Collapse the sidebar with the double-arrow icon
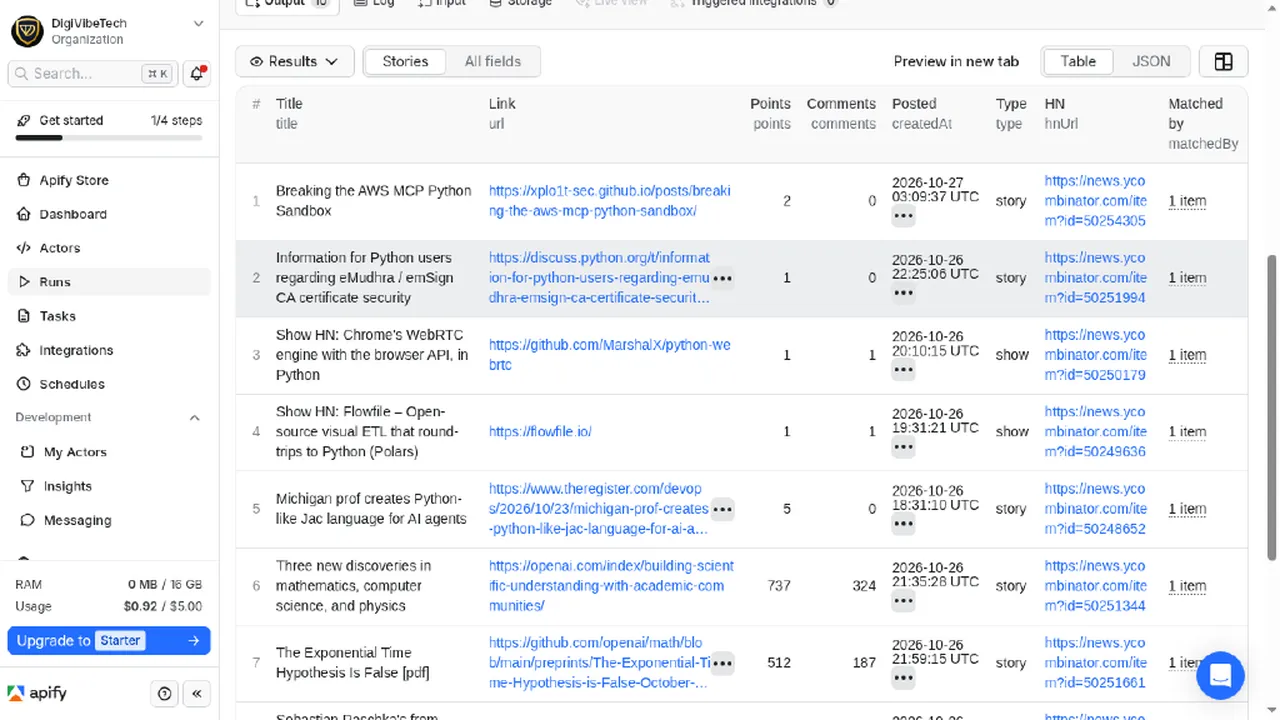 tap(197, 693)
